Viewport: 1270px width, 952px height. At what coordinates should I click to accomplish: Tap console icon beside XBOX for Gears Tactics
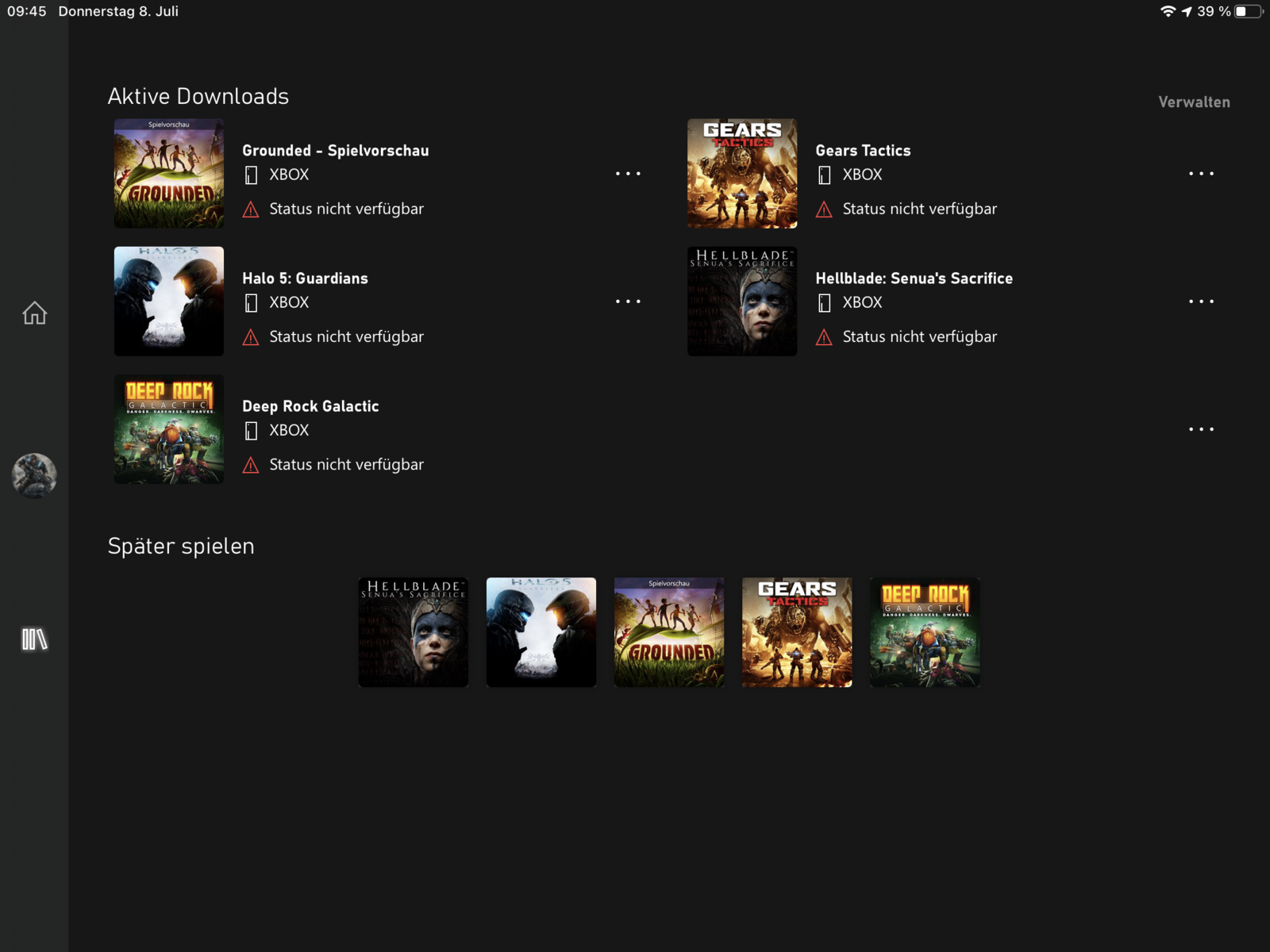(824, 175)
